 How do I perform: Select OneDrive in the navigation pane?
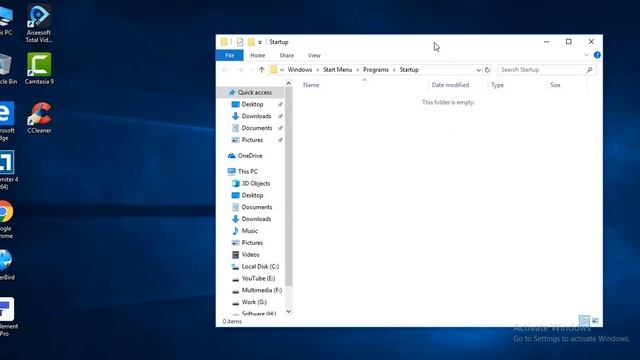pyautogui.click(x=250, y=156)
